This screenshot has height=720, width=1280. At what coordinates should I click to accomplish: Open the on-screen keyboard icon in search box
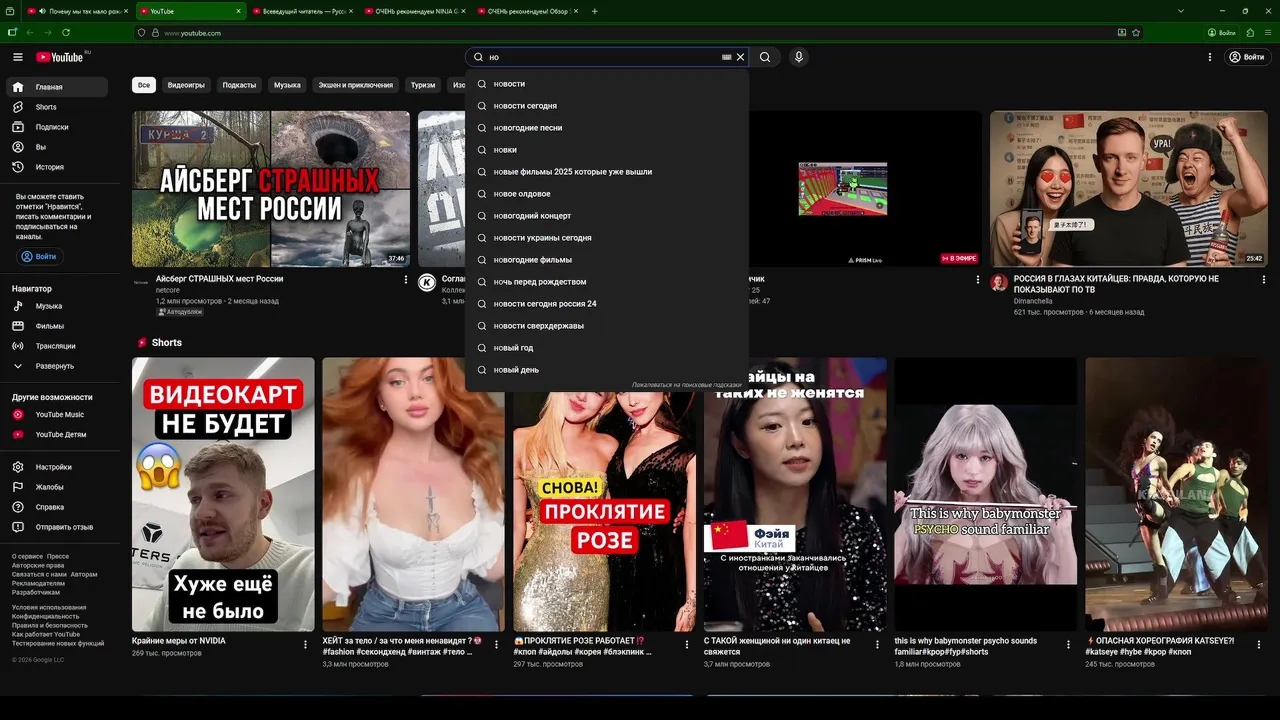[x=727, y=57]
